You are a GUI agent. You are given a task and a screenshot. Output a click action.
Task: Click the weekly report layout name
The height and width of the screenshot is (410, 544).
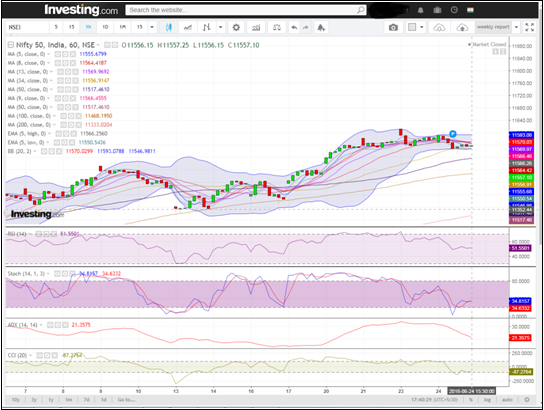click(493, 27)
